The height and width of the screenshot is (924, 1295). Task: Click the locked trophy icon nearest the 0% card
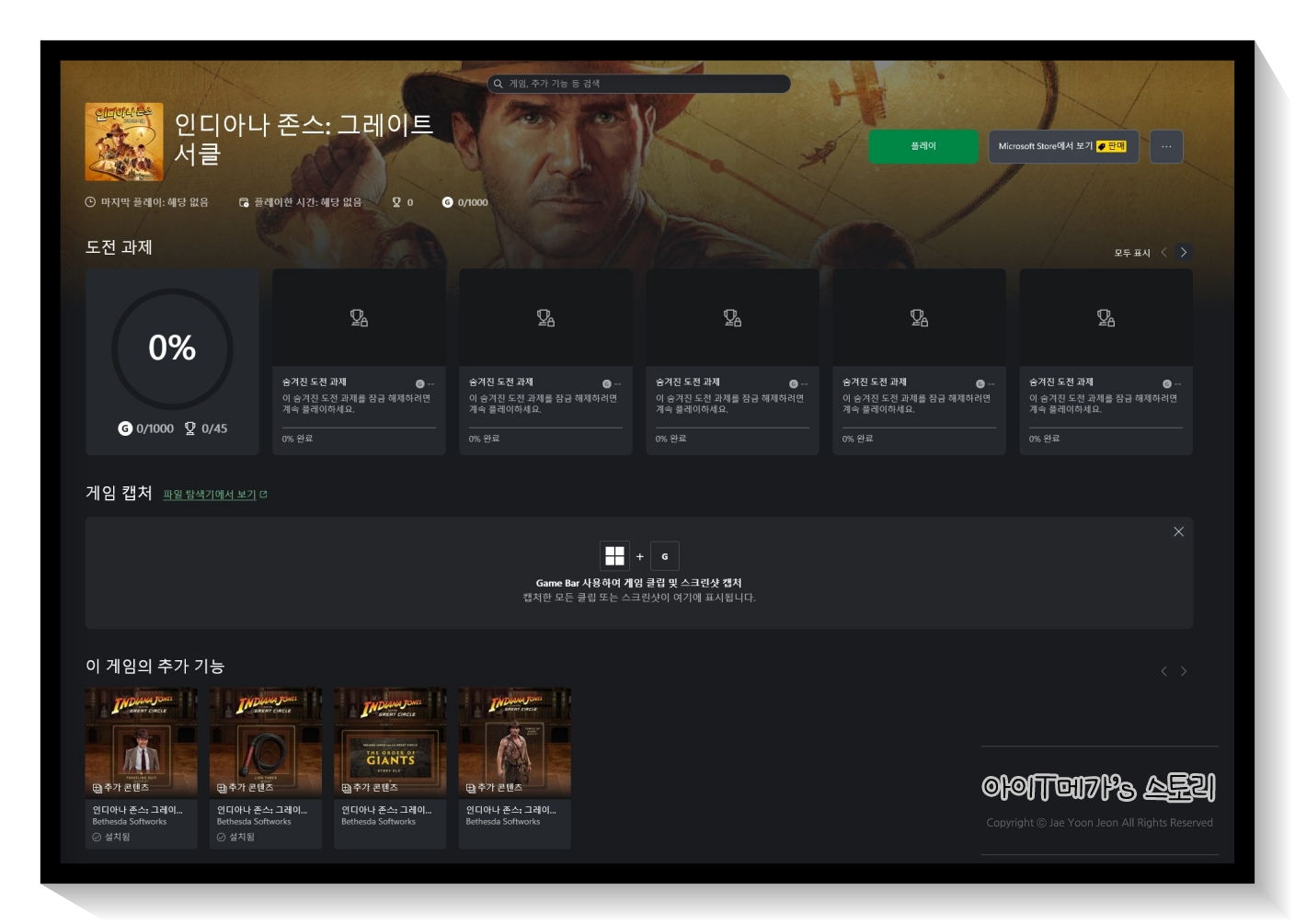tap(359, 318)
